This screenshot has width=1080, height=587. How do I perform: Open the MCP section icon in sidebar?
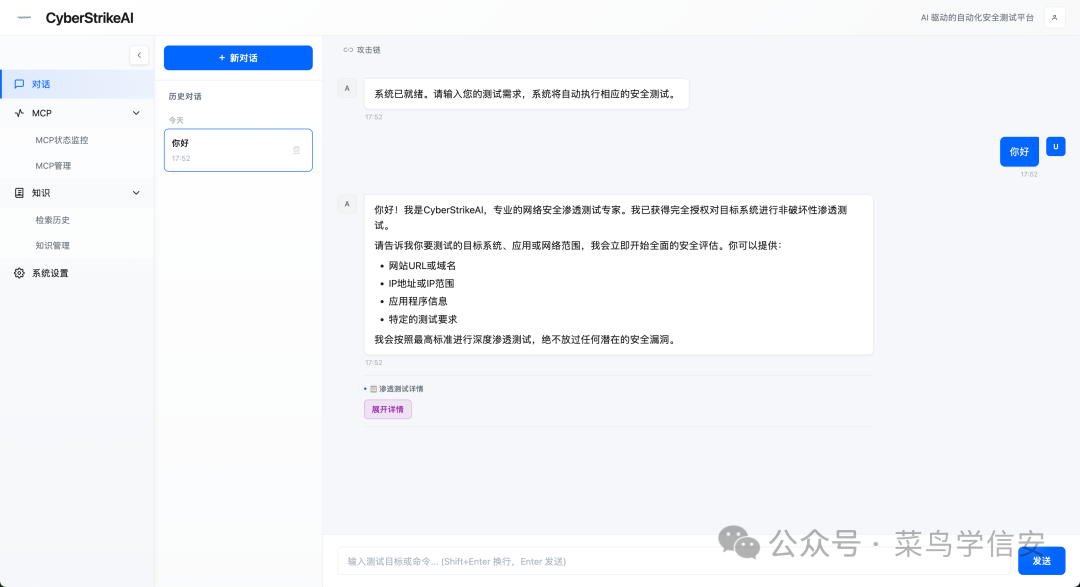pos(20,113)
